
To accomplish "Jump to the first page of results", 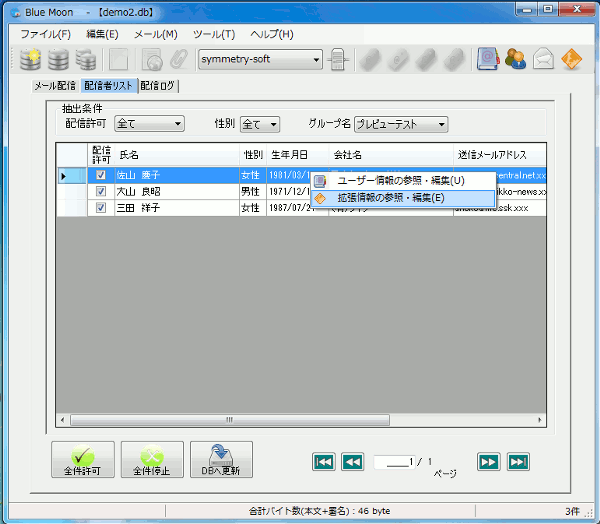I will (324, 461).
